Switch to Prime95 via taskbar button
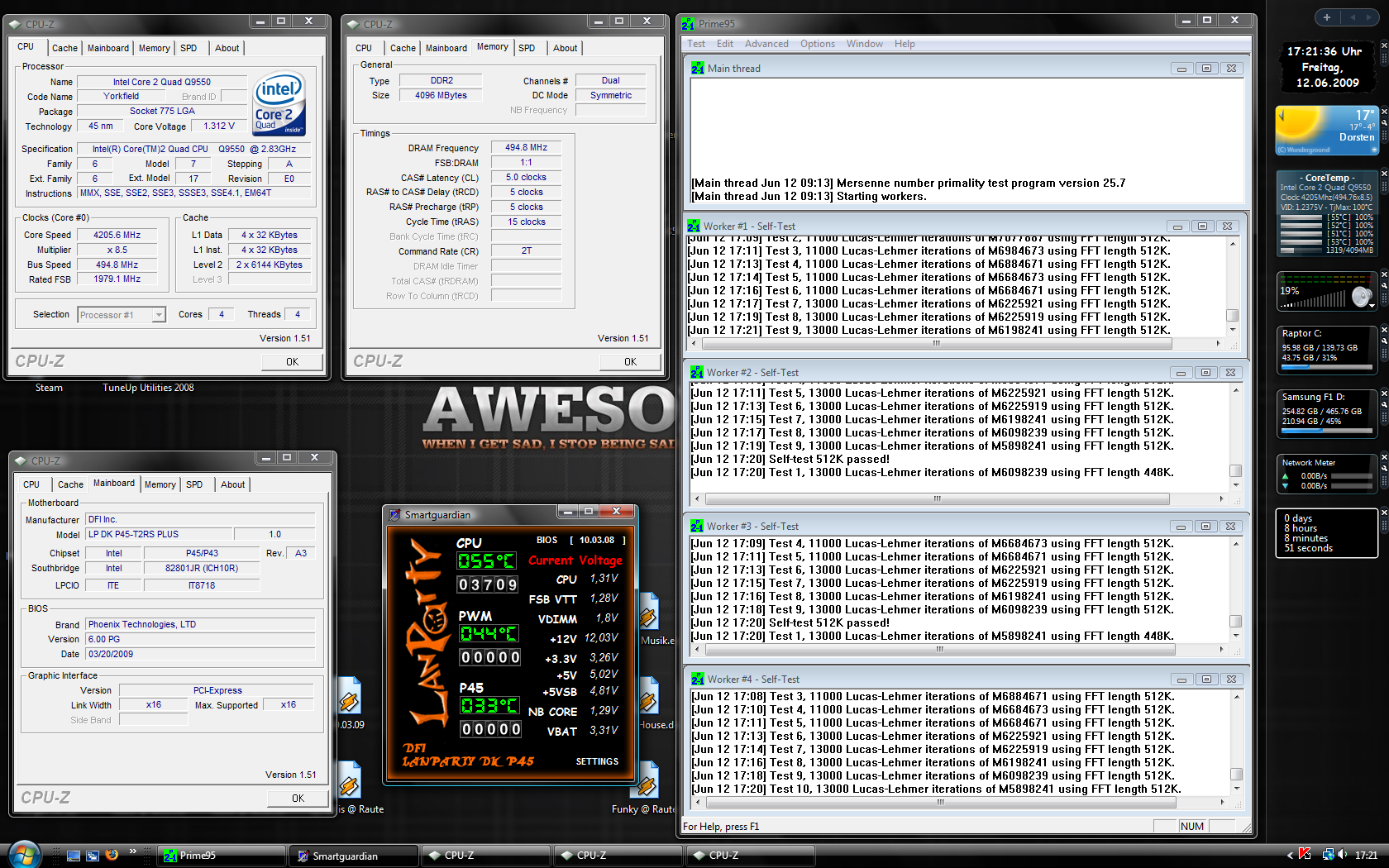The image size is (1389, 868). coord(222,856)
